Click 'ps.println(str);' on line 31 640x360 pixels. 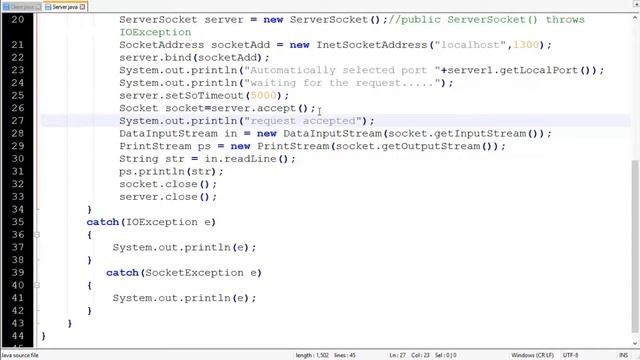(x=171, y=171)
